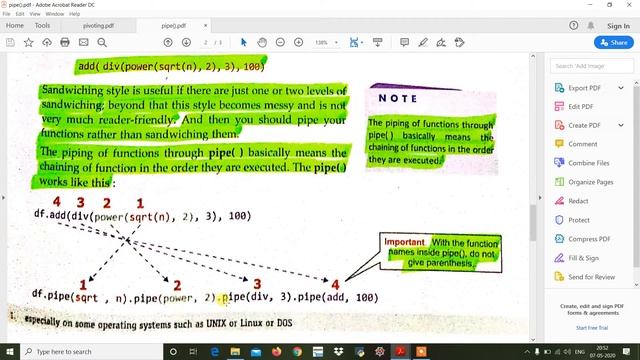Expand Export PDF options chevron

pos(621,88)
